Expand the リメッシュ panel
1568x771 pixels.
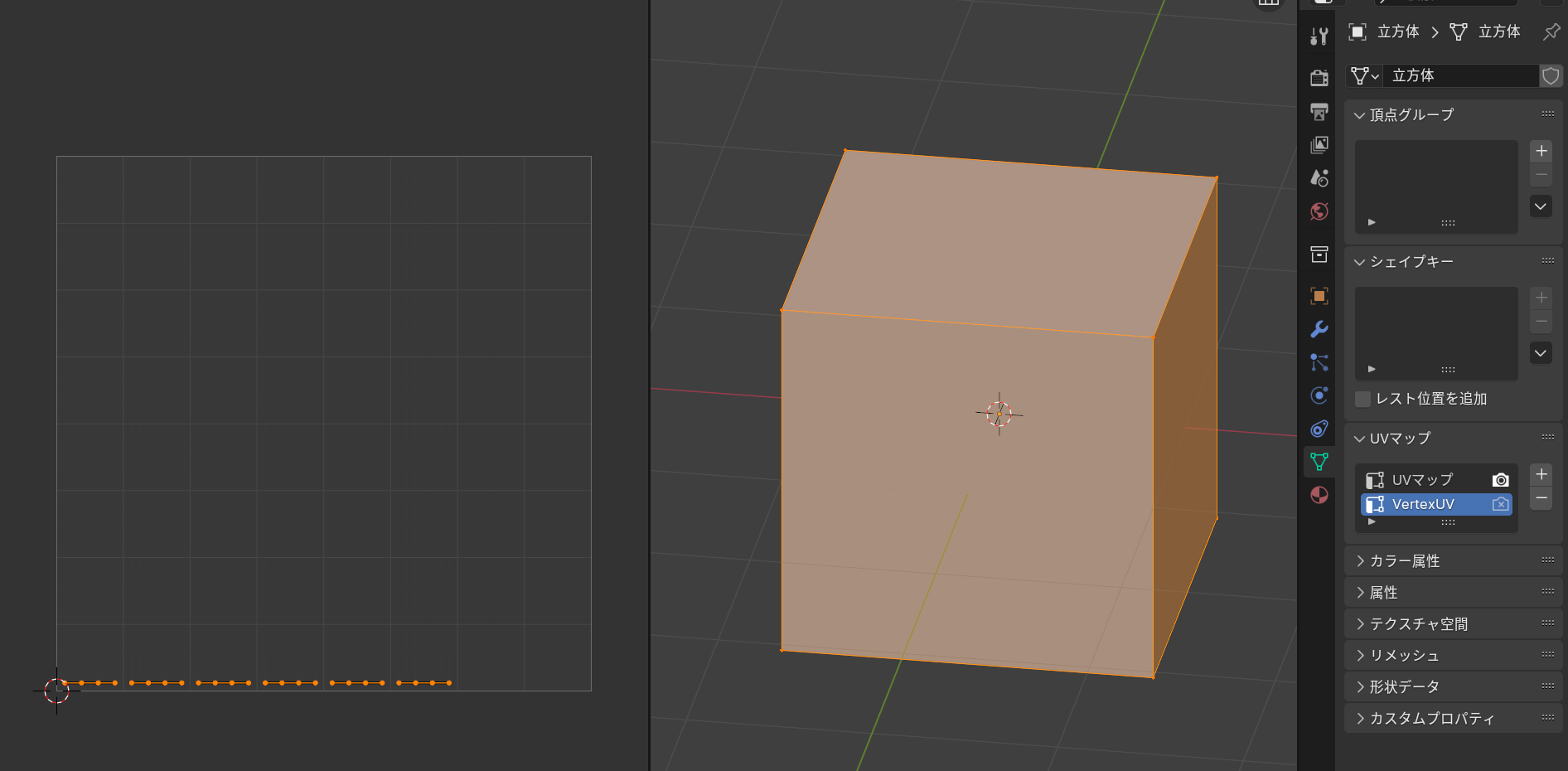click(1454, 656)
